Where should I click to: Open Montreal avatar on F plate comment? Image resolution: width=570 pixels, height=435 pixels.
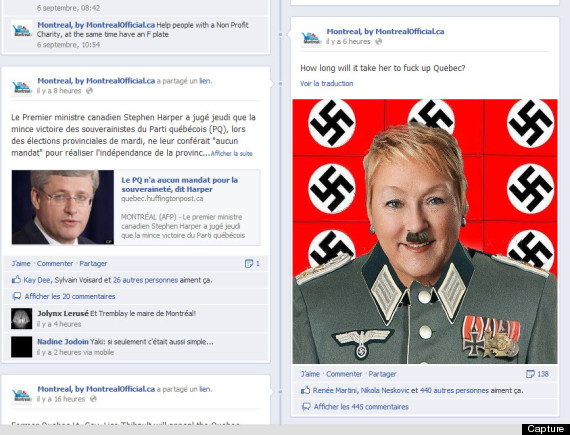(x=21, y=30)
